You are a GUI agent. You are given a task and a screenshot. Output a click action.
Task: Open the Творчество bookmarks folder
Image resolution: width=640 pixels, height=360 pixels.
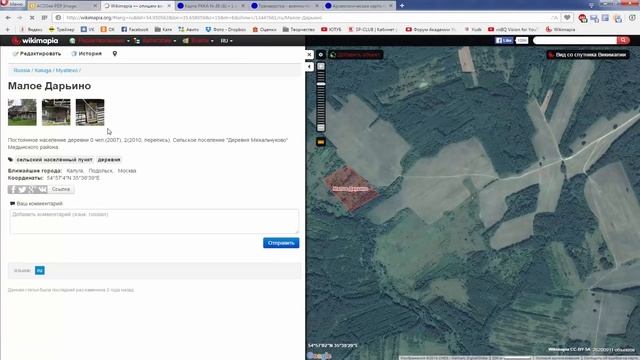click(298, 29)
